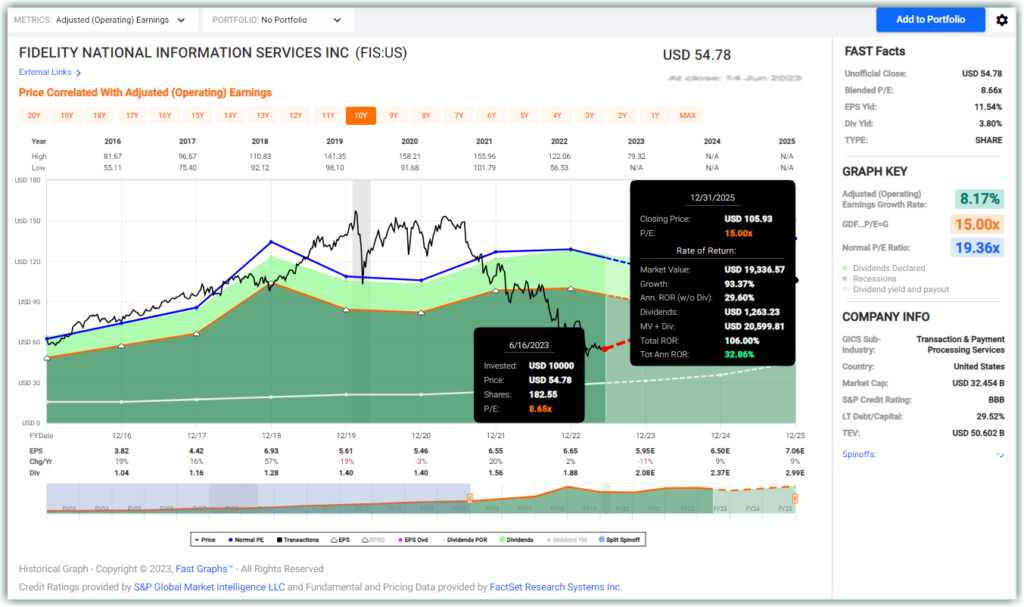Open the Portfolio dropdown
The image size is (1024, 607).
[277, 20]
